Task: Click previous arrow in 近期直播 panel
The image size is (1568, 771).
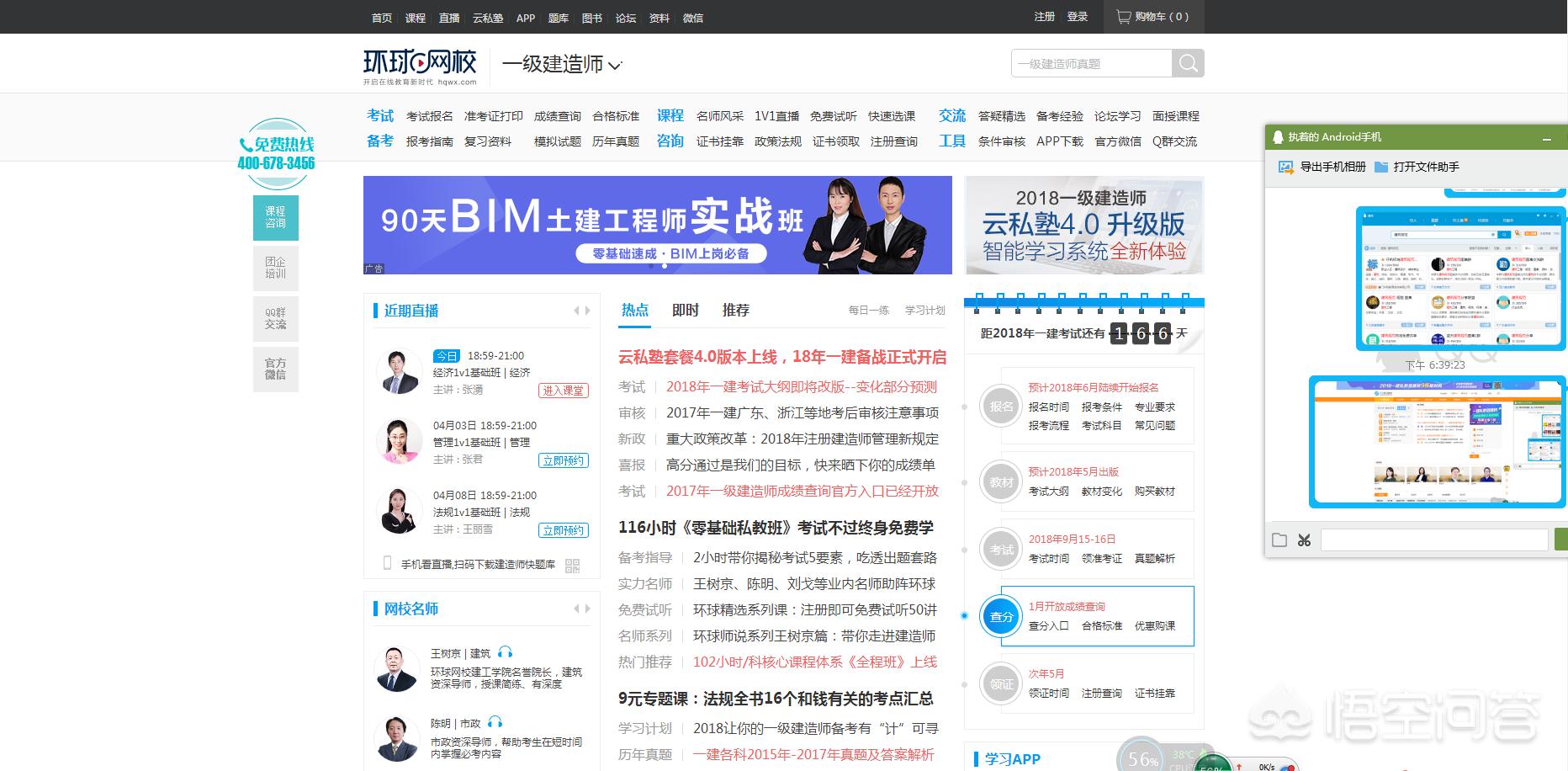Action: point(576,311)
